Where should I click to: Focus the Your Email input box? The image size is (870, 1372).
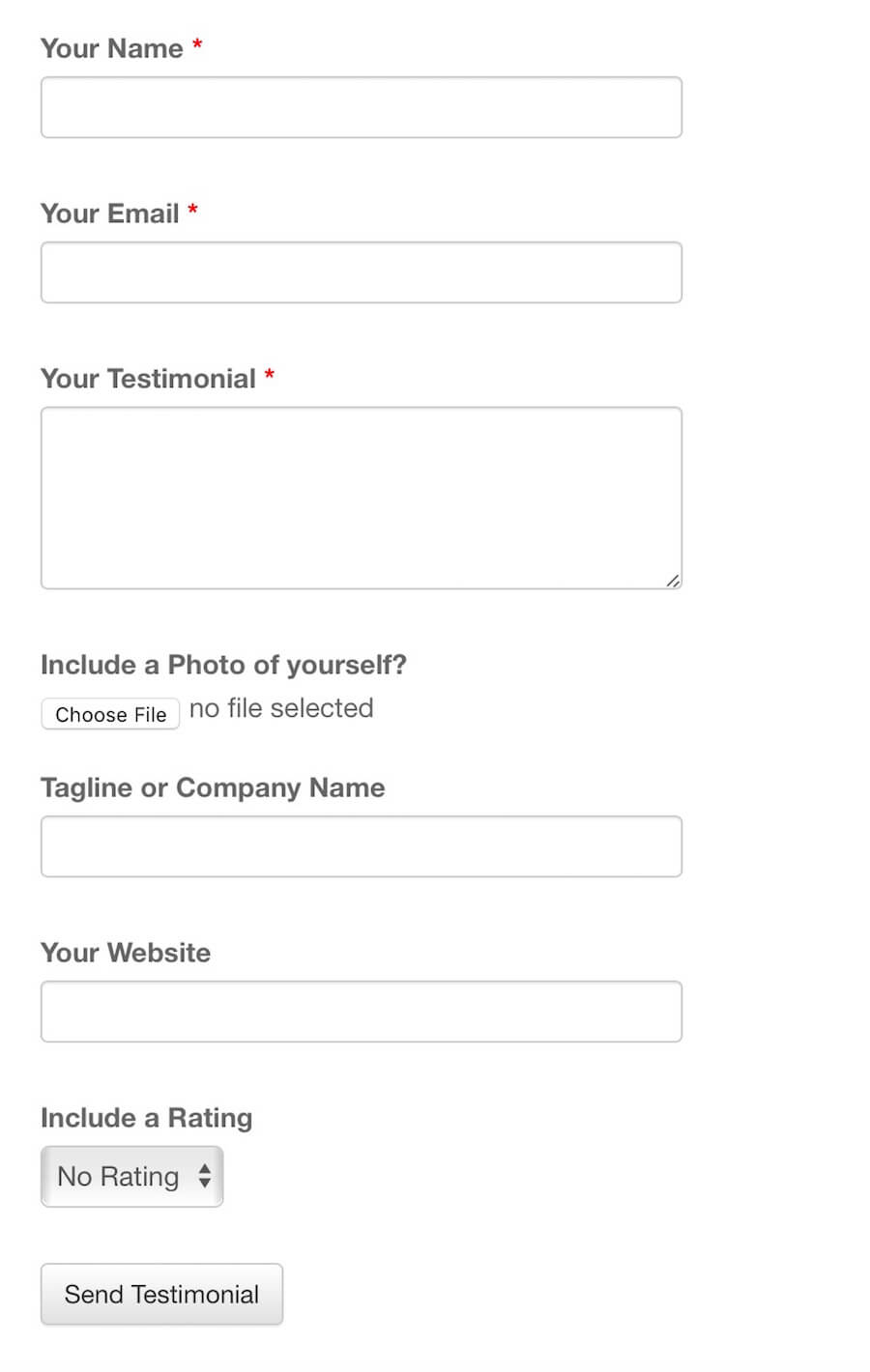tap(361, 272)
